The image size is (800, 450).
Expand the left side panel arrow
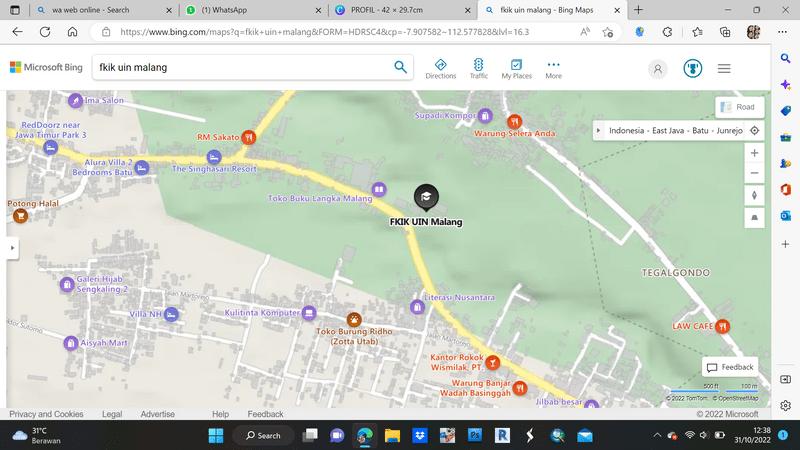coord(12,248)
